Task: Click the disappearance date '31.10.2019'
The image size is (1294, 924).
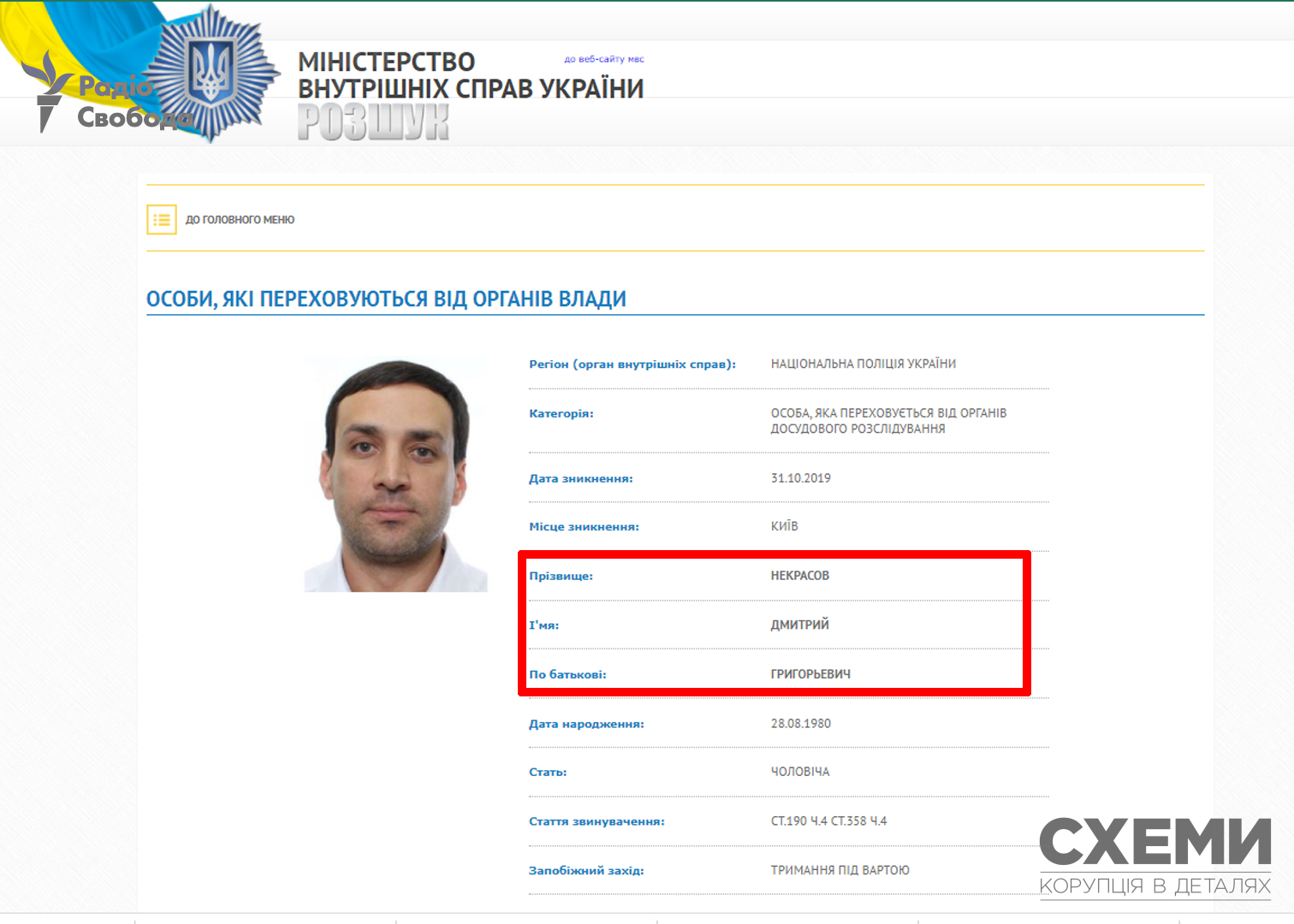Action: pyautogui.click(x=800, y=478)
